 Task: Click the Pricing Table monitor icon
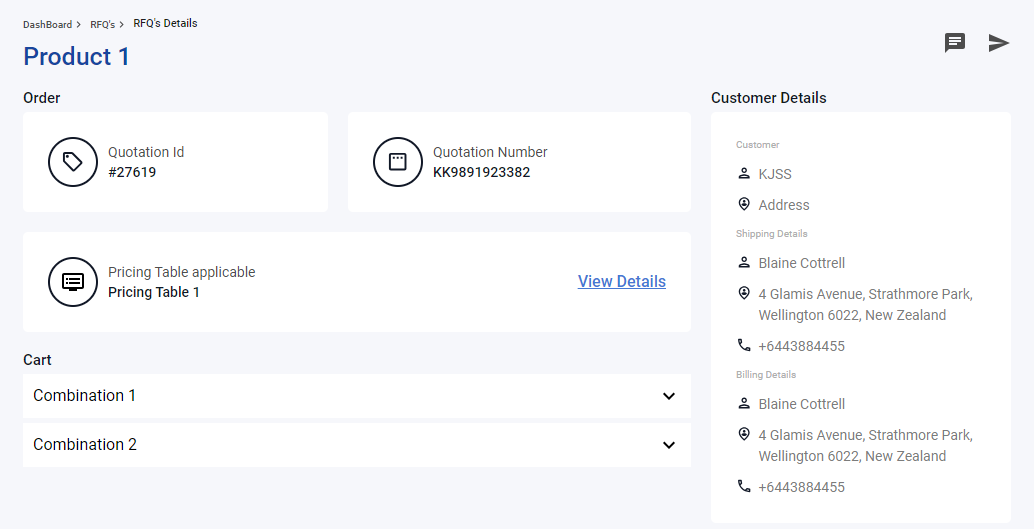(73, 282)
